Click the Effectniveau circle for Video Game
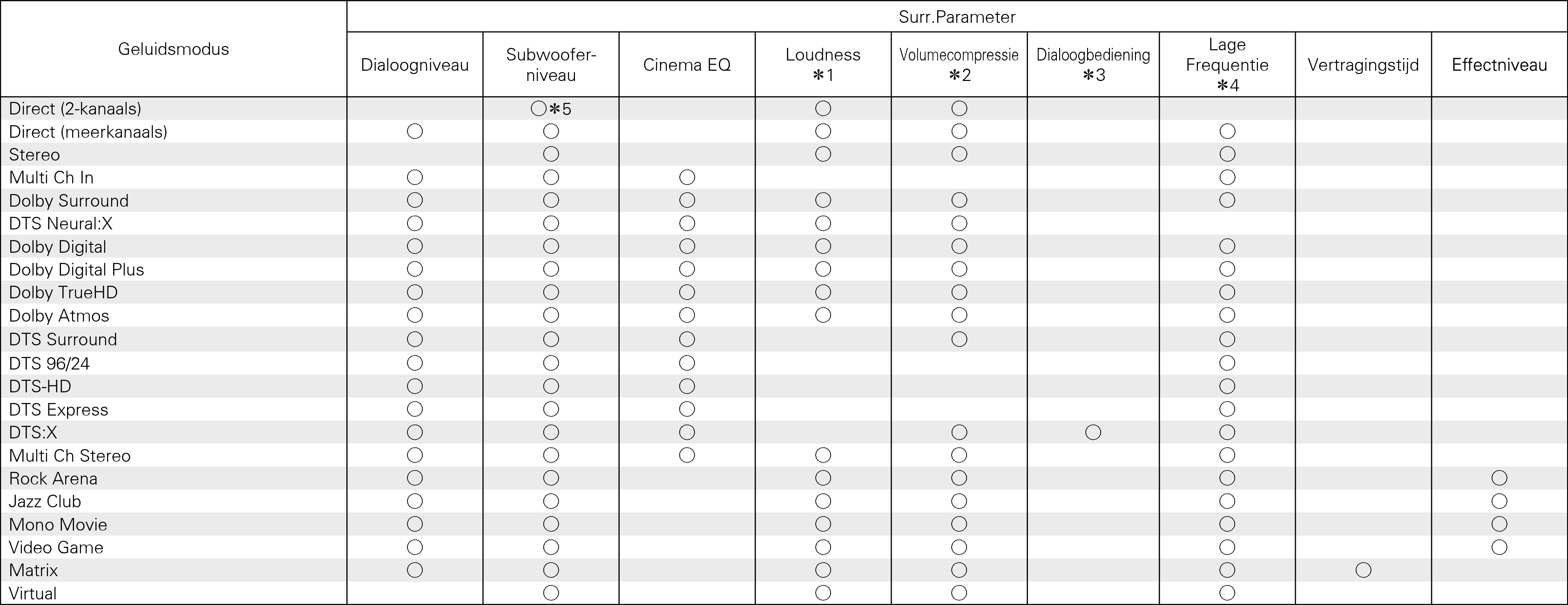The image size is (1568, 605). (1499, 547)
